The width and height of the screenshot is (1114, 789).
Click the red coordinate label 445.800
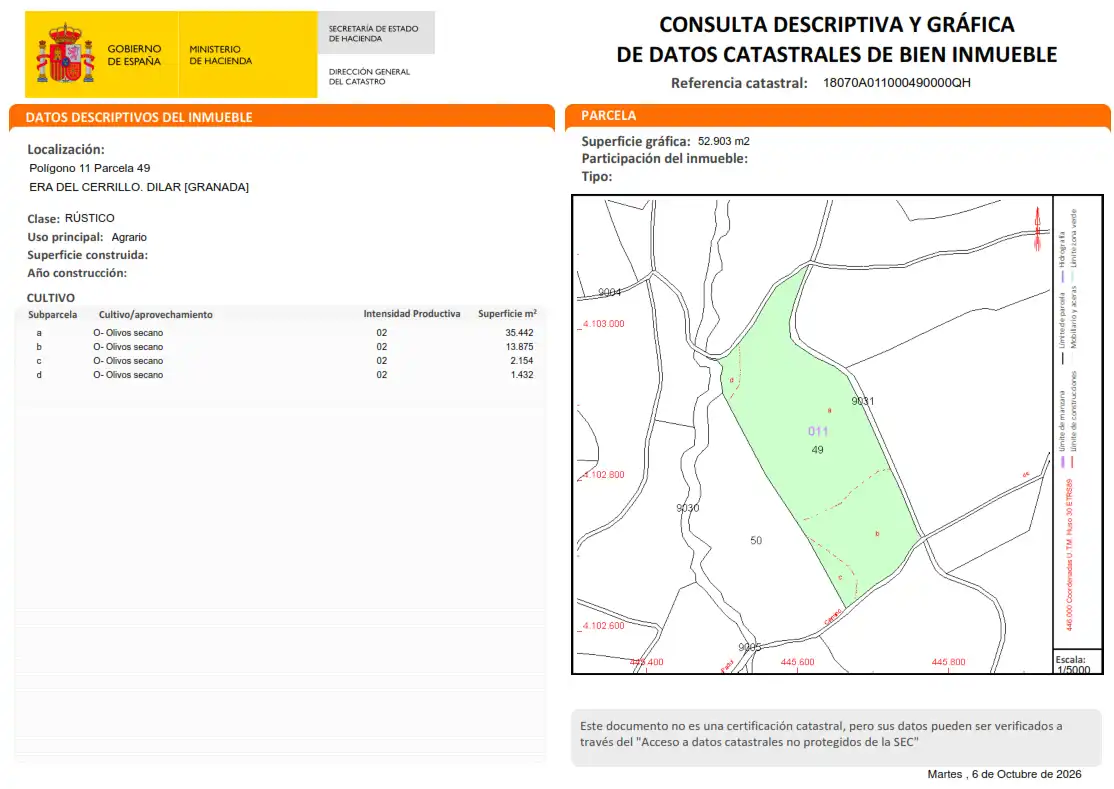[948, 662]
